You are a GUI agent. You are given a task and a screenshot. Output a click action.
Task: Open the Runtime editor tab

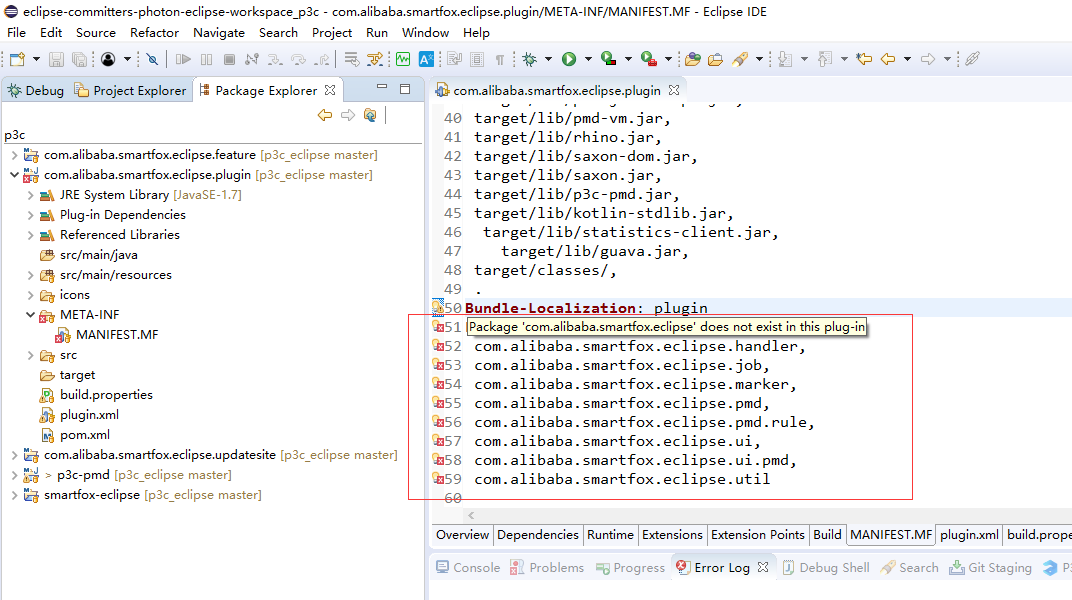[x=610, y=535]
